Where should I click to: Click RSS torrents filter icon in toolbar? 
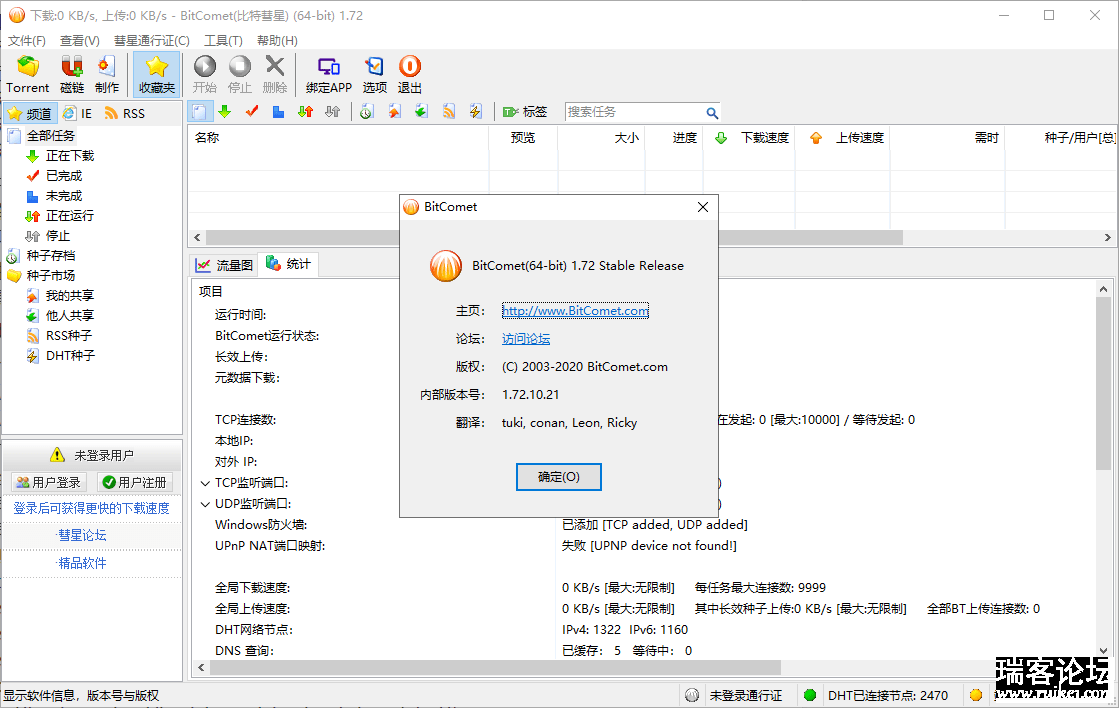pos(448,112)
